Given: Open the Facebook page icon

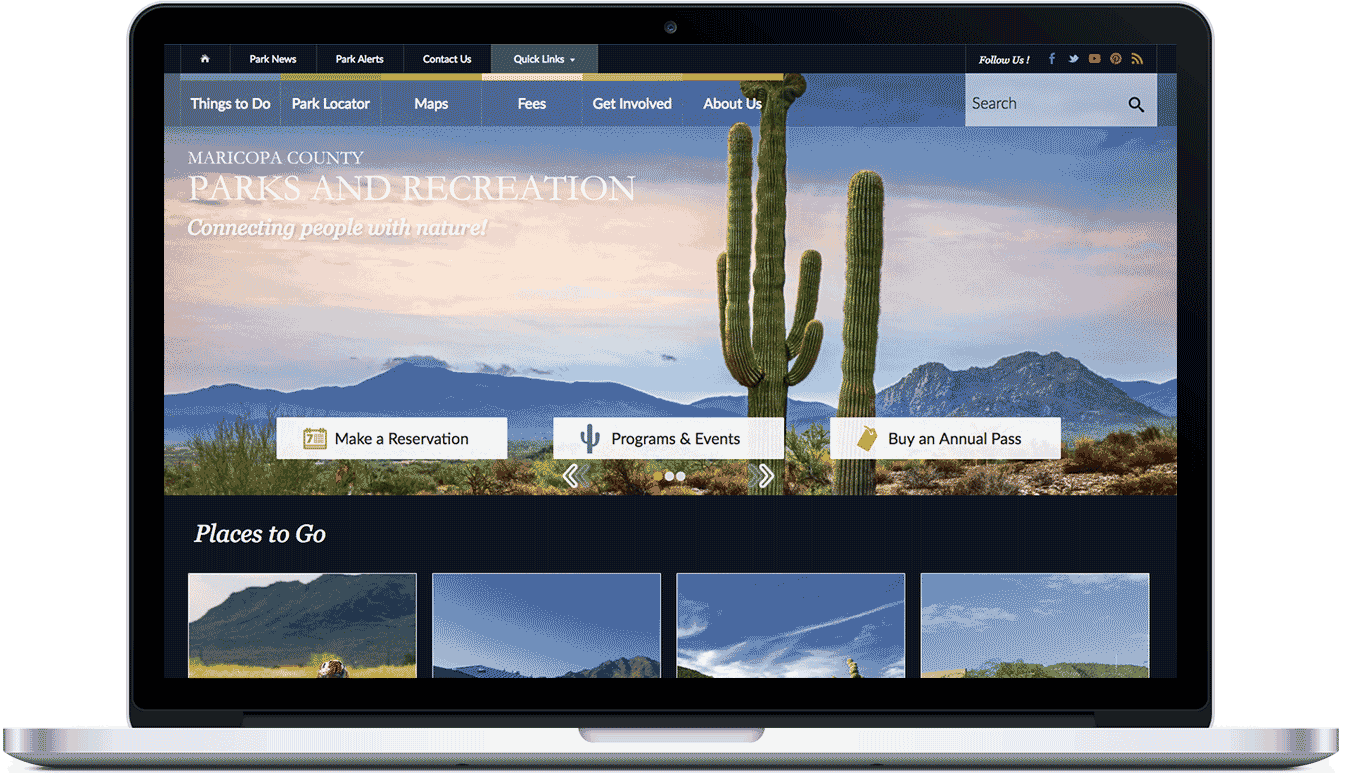Looking at the screenshot, I should pyautogui.click(x=1052, y=59).
